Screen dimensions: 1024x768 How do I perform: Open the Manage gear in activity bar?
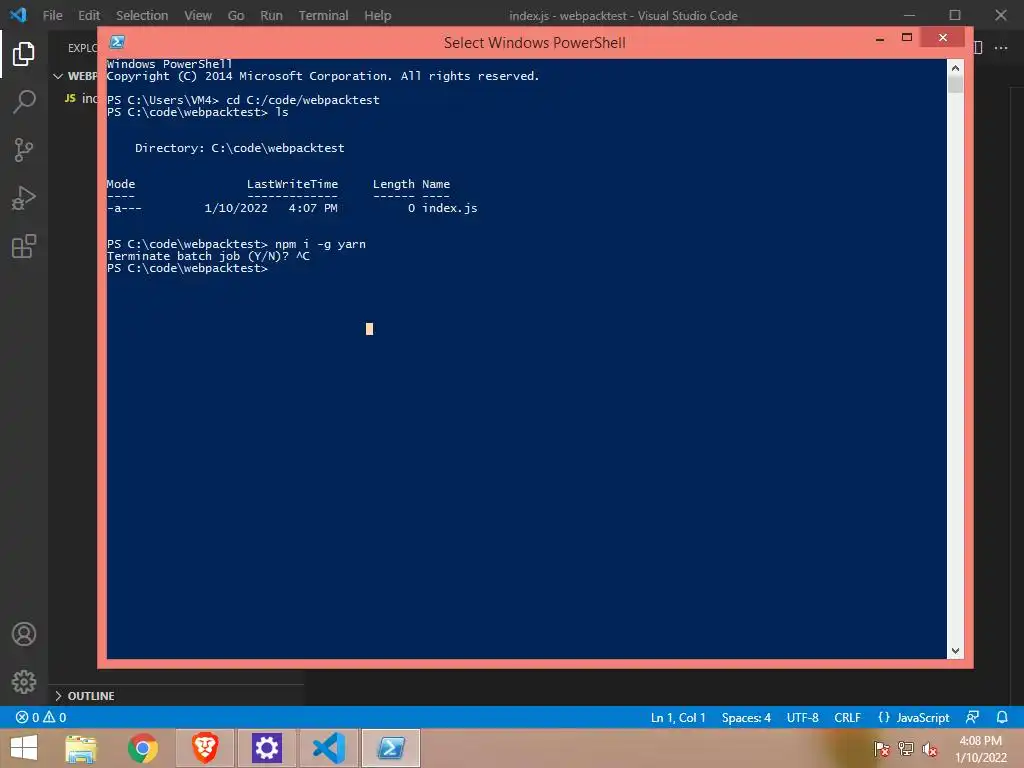tap(24, 682)
